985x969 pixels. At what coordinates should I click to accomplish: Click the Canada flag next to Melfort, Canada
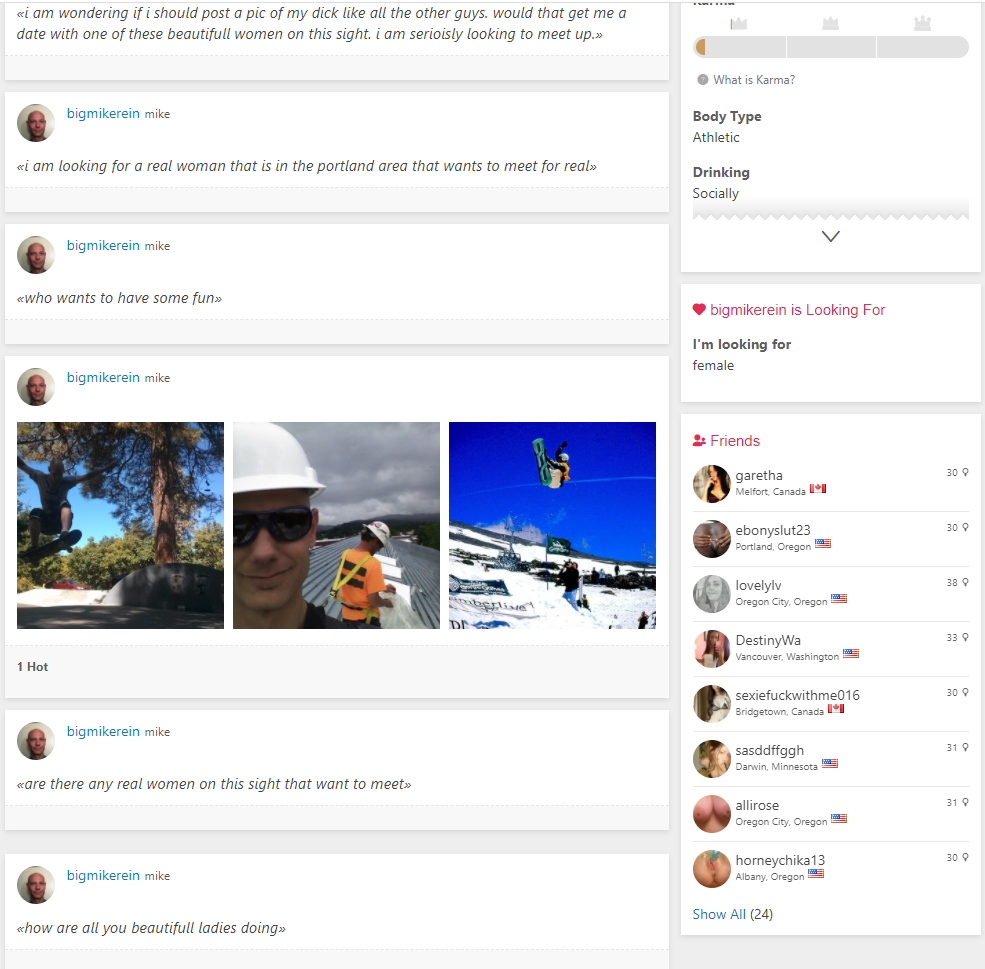pyautogui.click(x=818, y=489)
